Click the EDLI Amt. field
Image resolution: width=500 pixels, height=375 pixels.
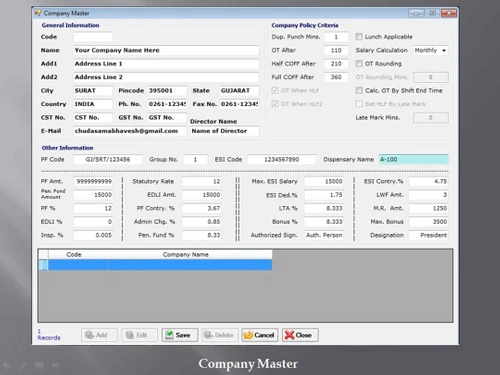(202, 195)
